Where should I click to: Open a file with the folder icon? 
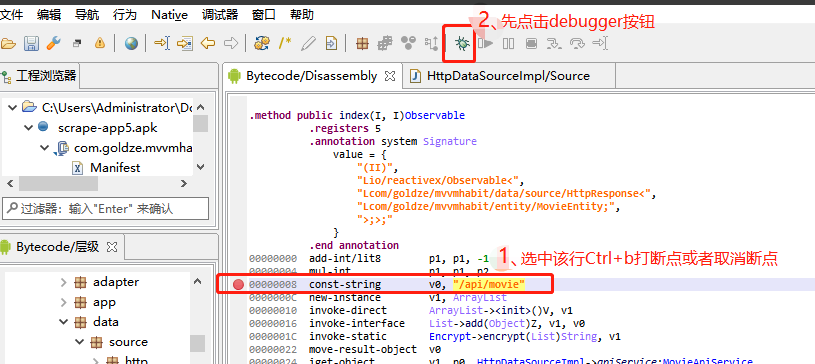(x=8, y=44)
